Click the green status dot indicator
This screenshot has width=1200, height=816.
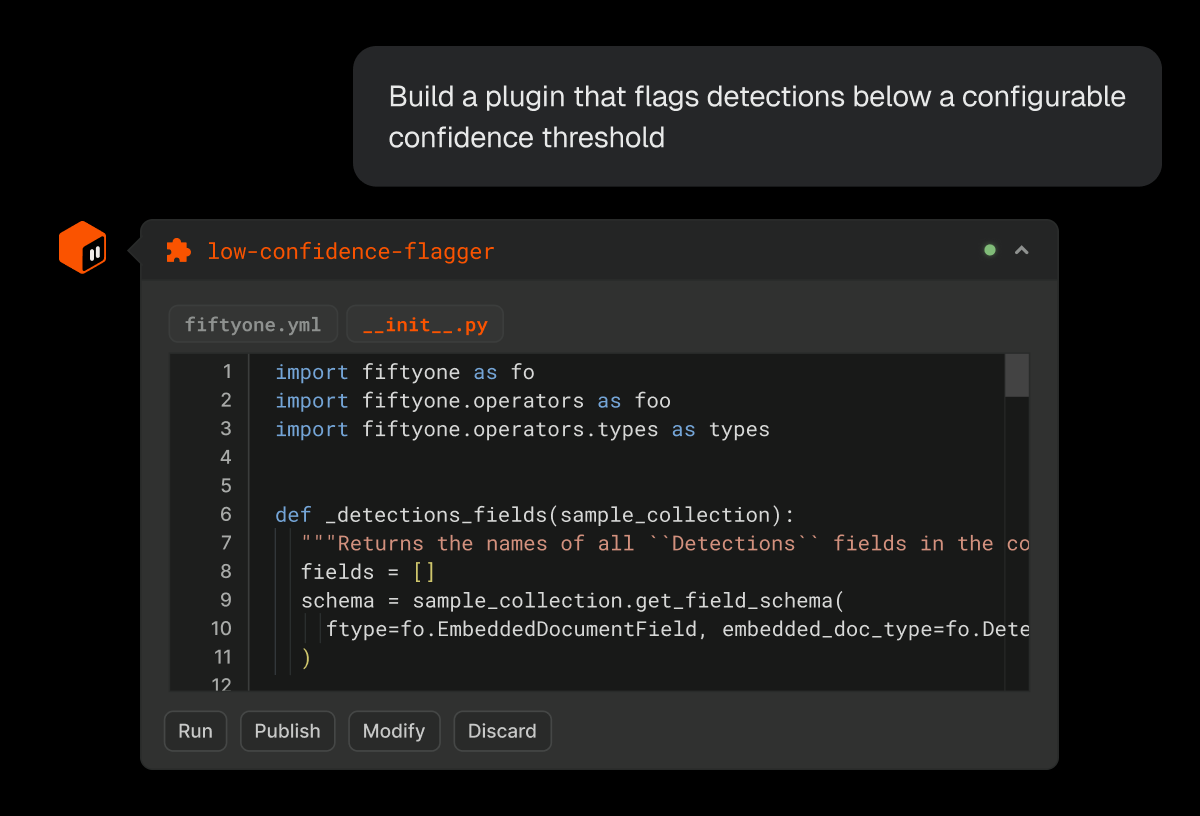point(990,250)
